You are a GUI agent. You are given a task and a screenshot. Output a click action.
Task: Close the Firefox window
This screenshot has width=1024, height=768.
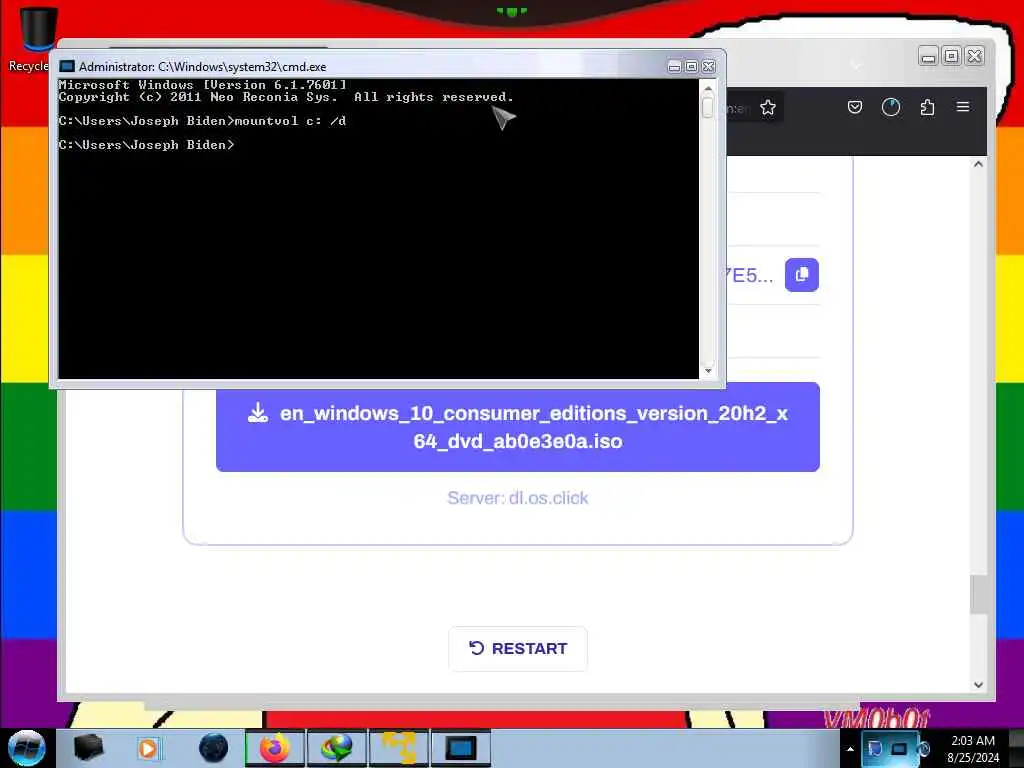point(974,57)
